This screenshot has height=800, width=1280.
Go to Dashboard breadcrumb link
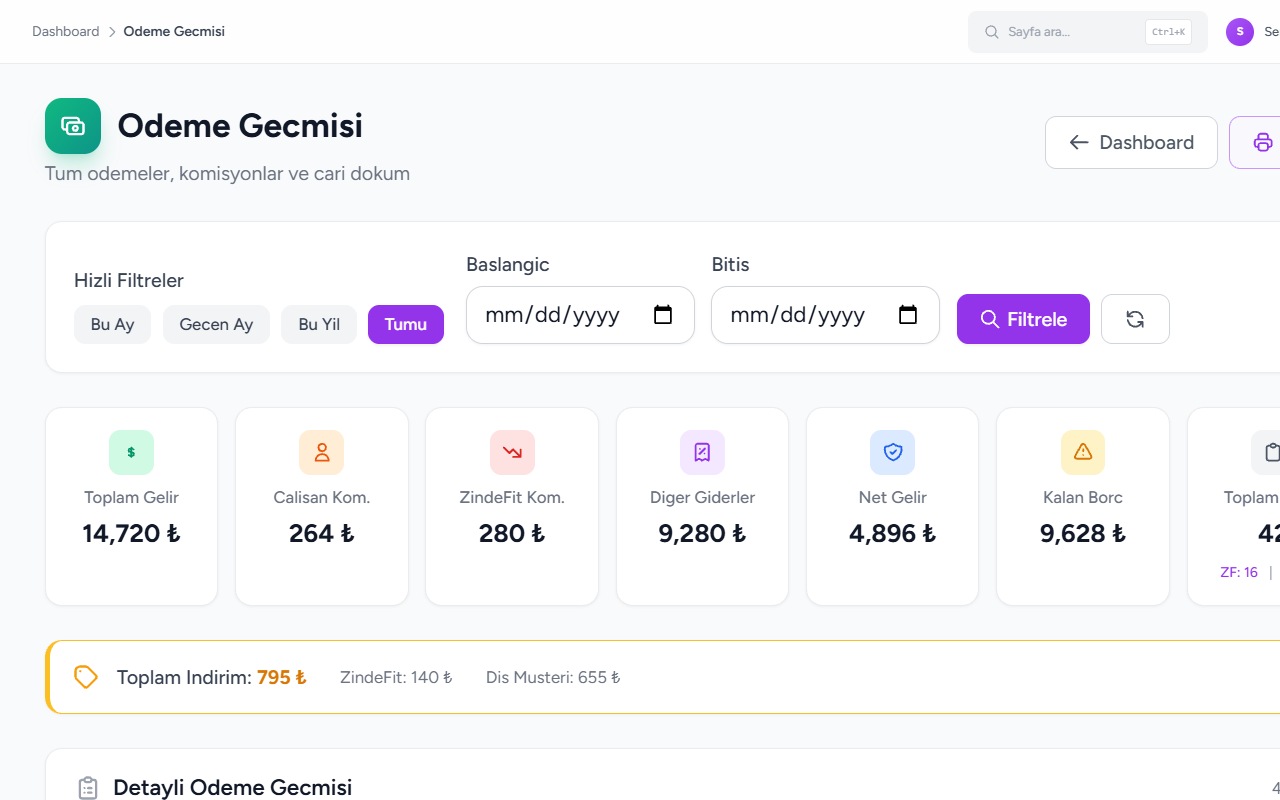click(x=66, y=31)
